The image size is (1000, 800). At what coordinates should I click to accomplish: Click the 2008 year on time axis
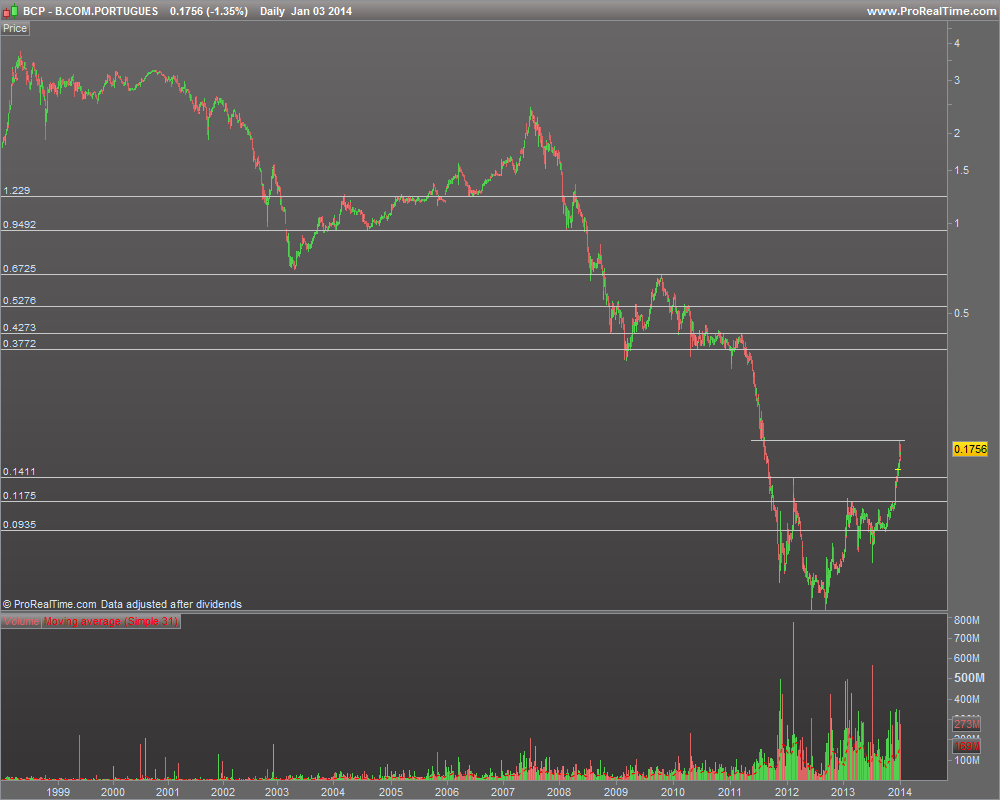[559, 792]
